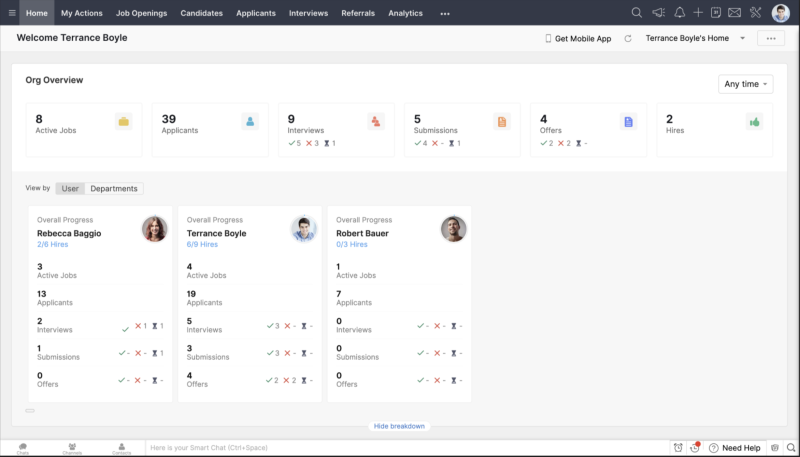Open Terrance Boyle's 6/9 Hires link
This screenshot has width=800, height=457.
click(x=202, y=244)
